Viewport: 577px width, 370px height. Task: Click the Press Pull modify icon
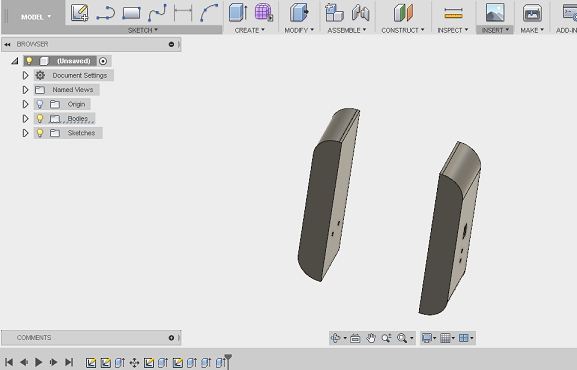pyautogui.click(x=299, y=12)
